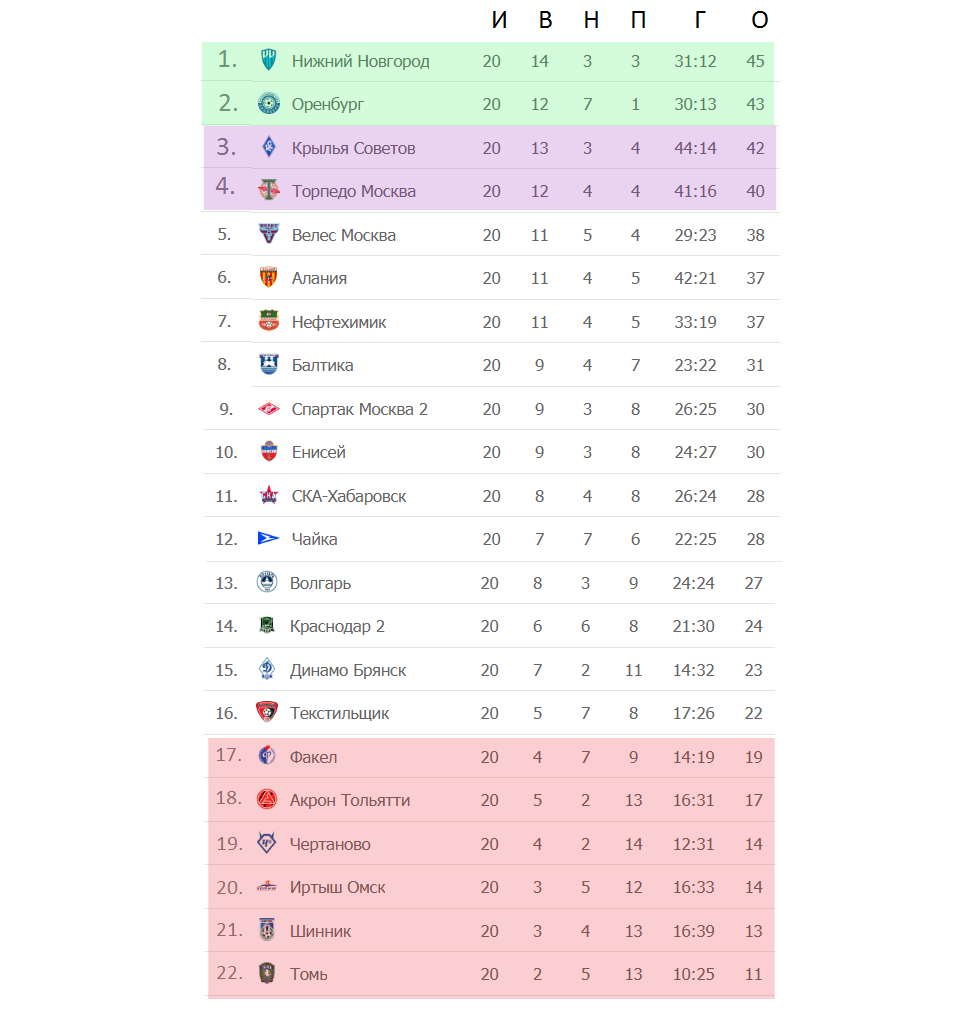Click the Нижний Новгород club logo
Viewport: 956px width, 1014px height.
coord(268,60)
